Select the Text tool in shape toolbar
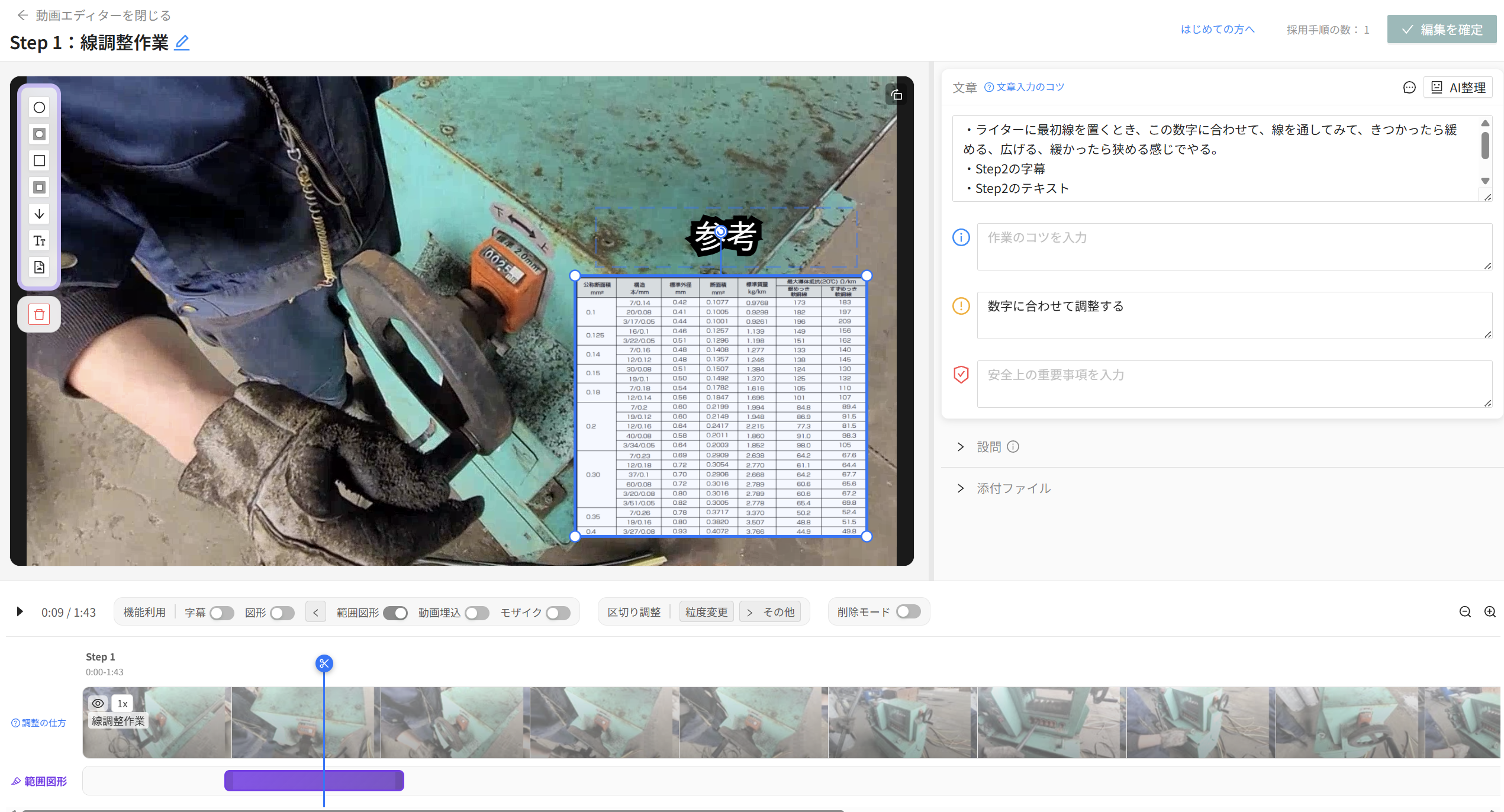Screen dimensions: 1504x812 tap(39, 241)
